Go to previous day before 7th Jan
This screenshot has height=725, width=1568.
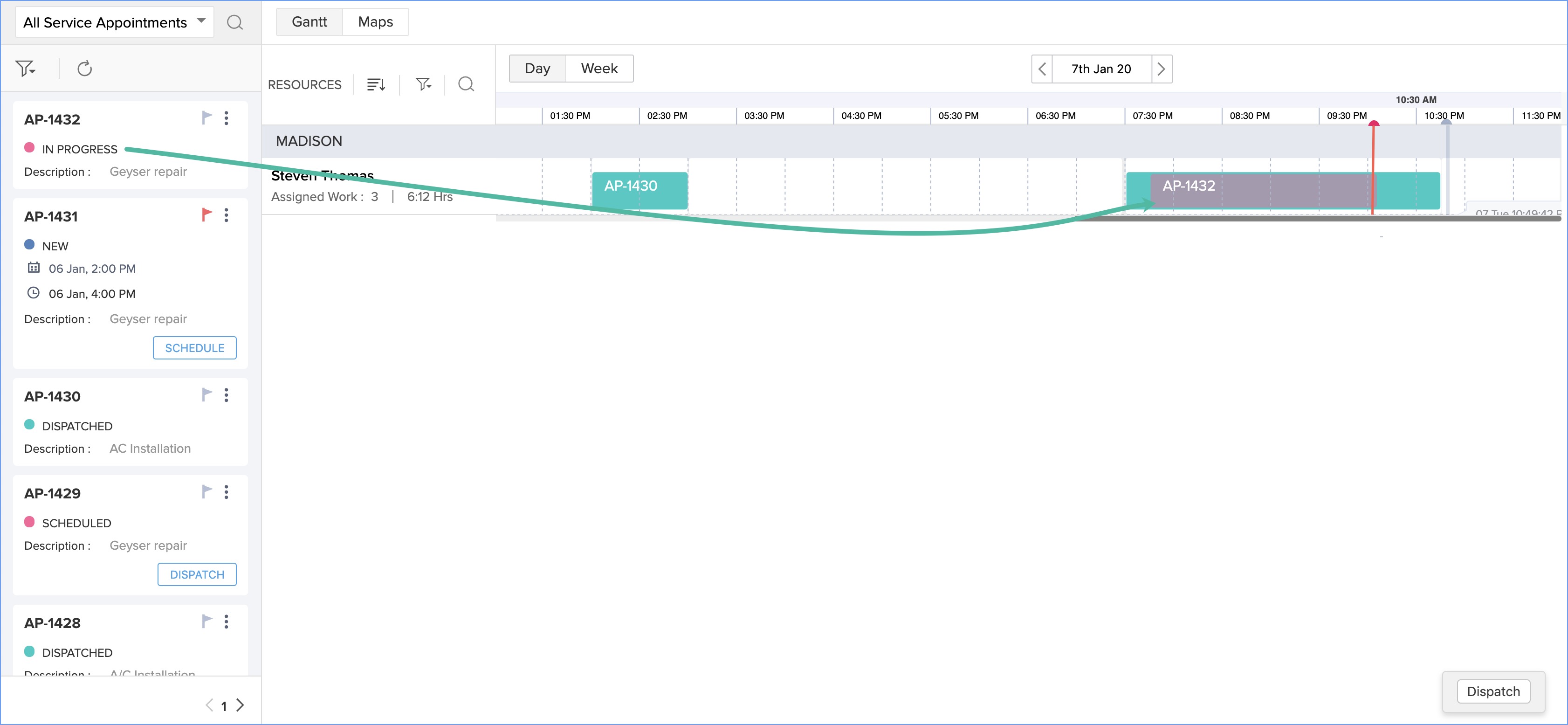[1042, 69]
